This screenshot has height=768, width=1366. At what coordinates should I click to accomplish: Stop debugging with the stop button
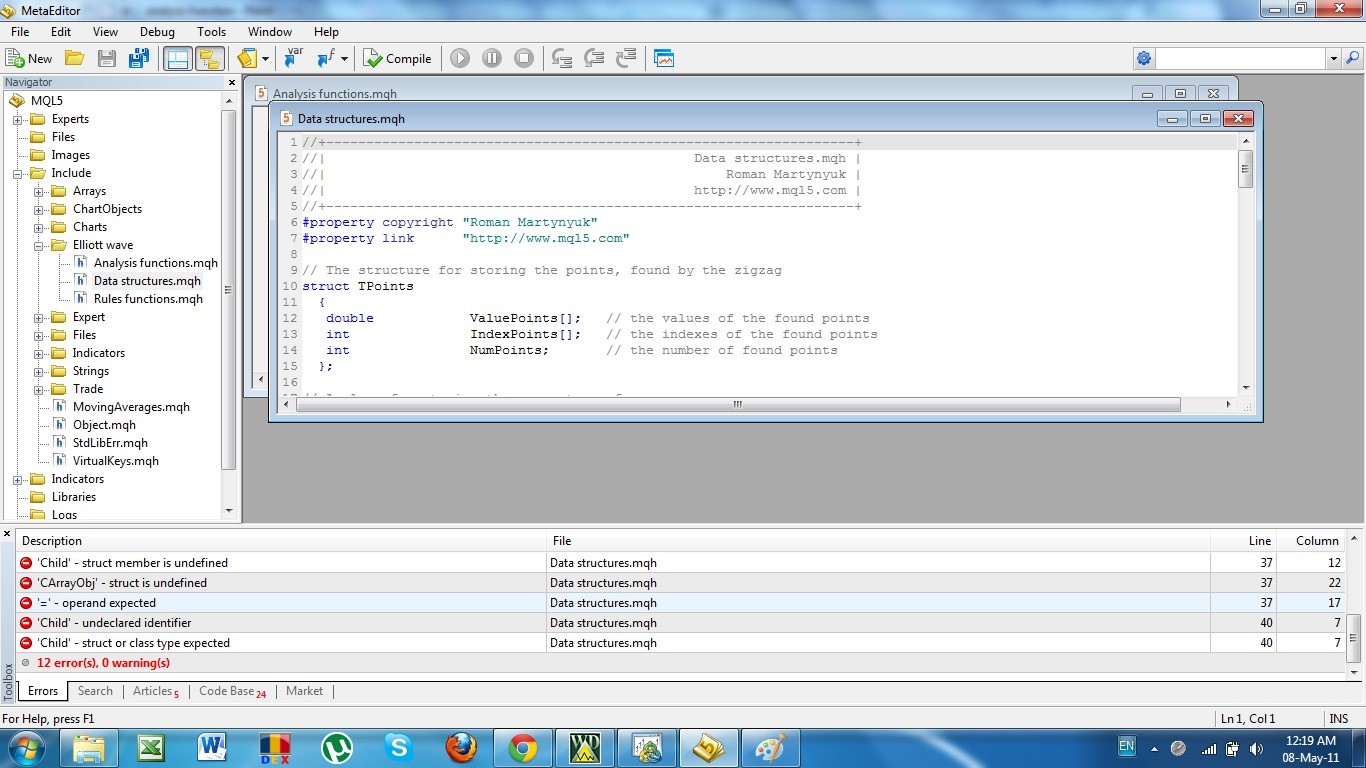coord(524,59)
